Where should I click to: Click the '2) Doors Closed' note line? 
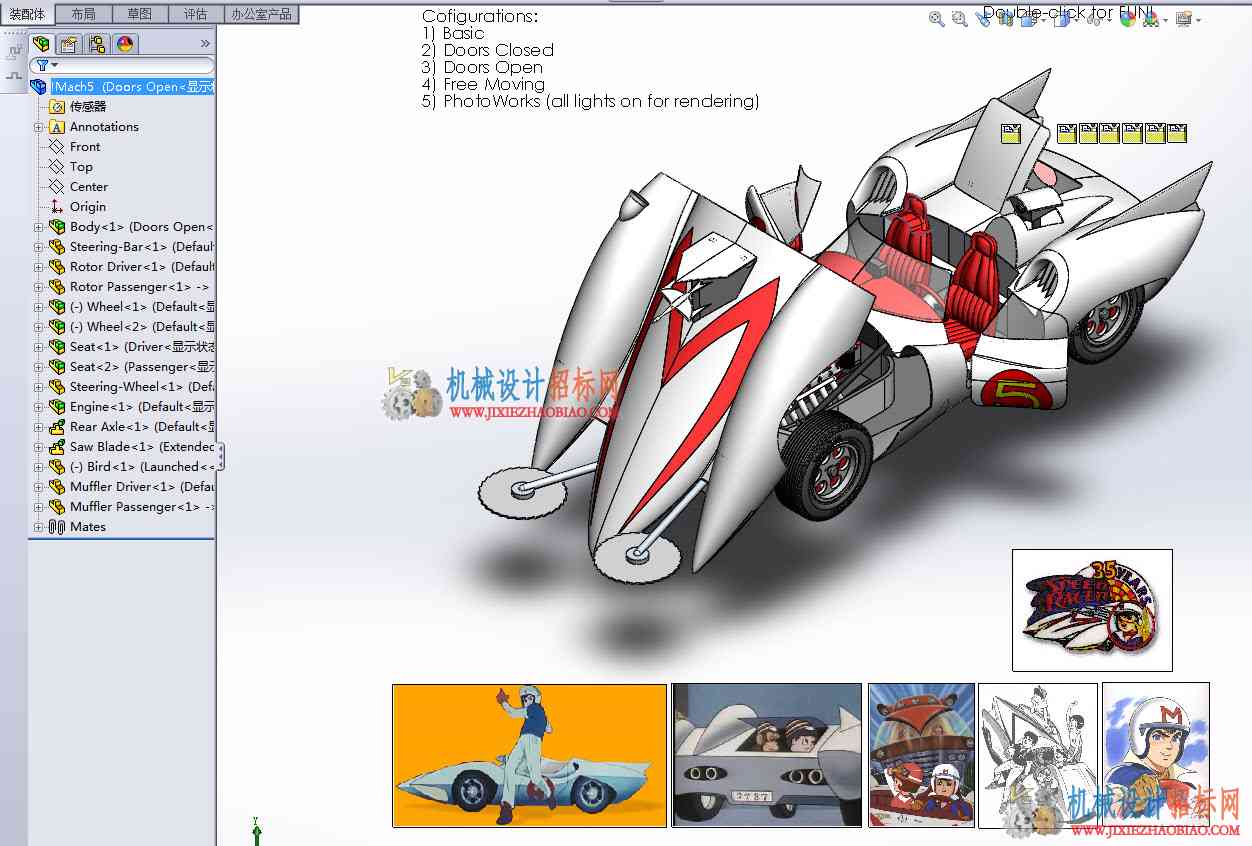click(488, 50)
